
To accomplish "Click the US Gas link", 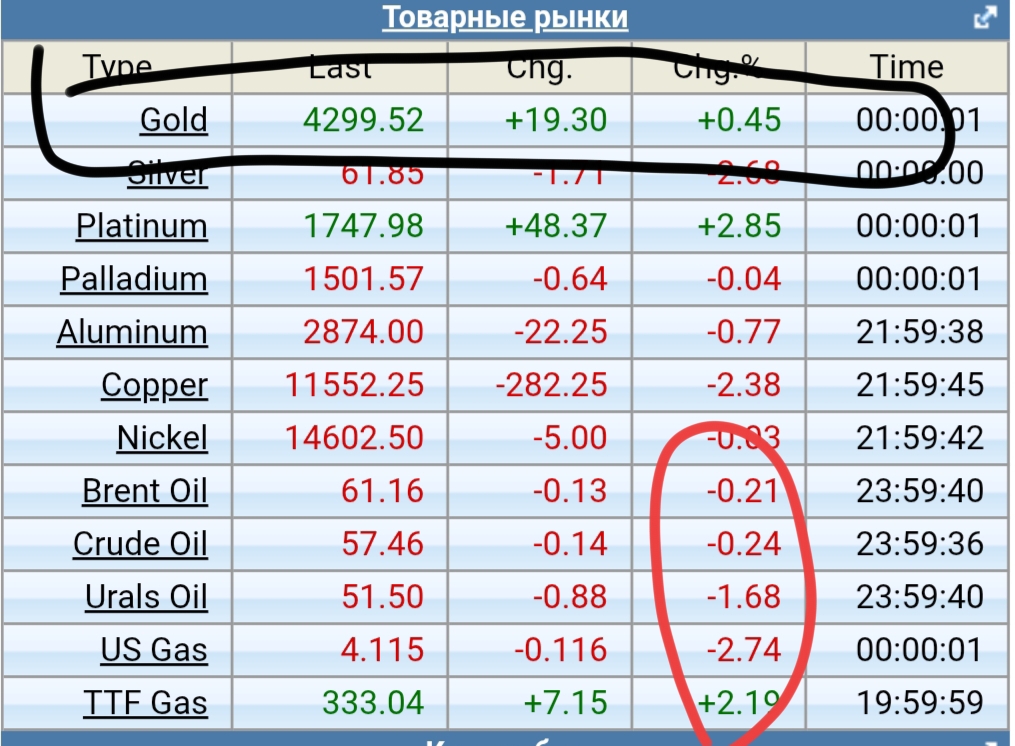I will point(154,650).
